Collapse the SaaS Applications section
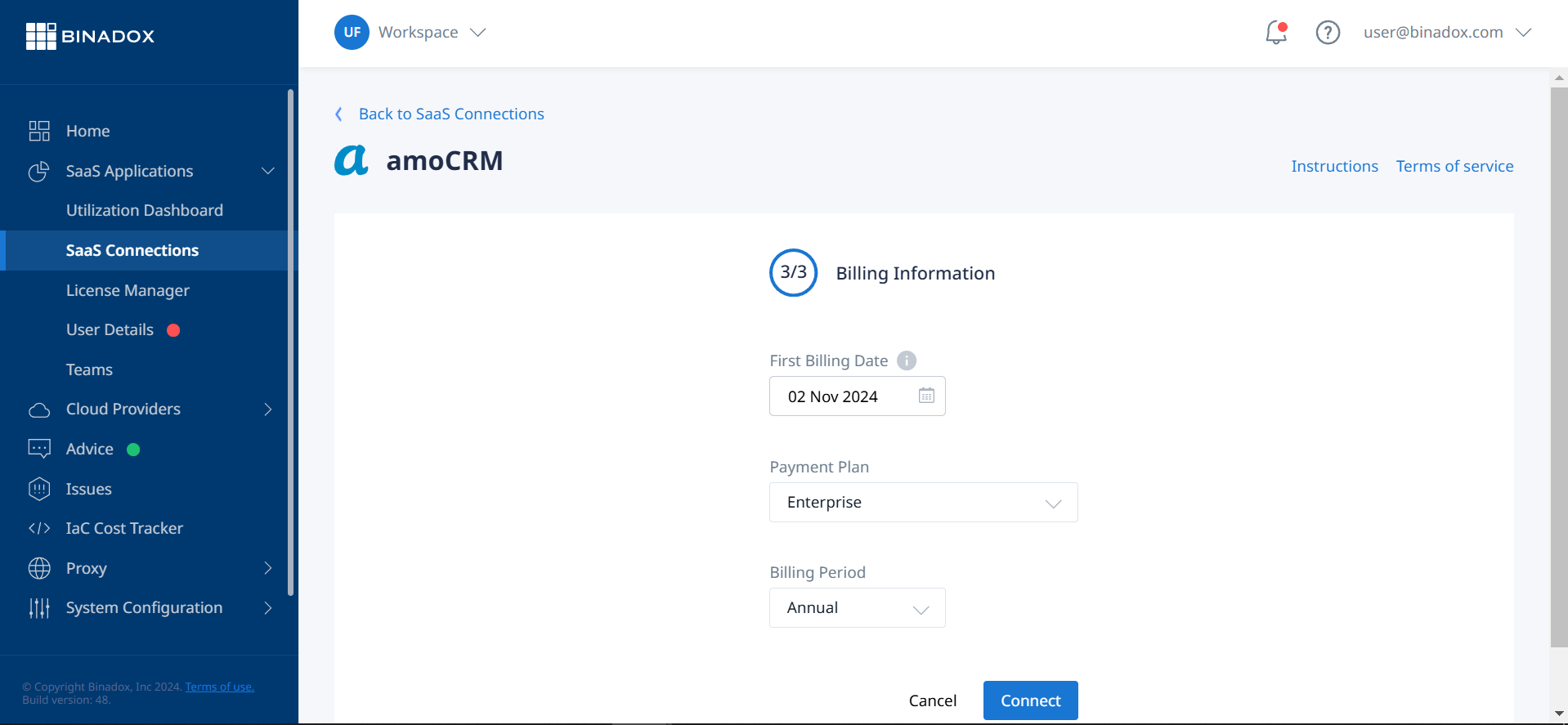 pos(268,171)
